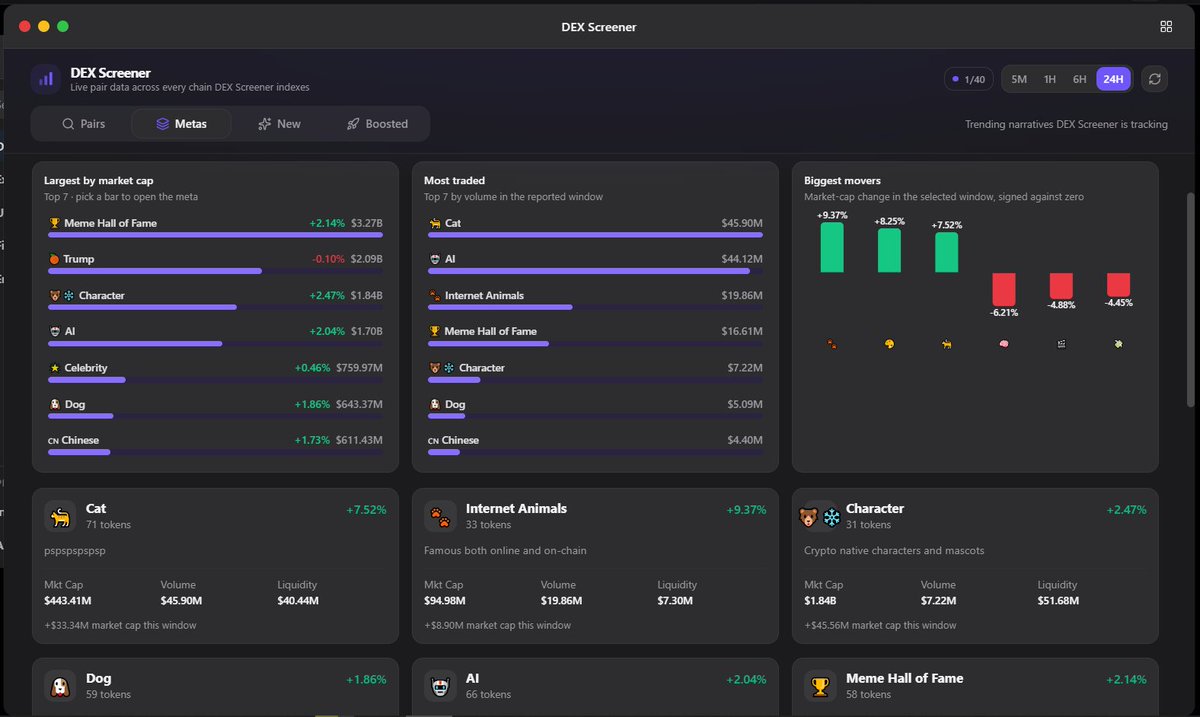Open the window grid icon in title bar

[x=1166, y=27]
